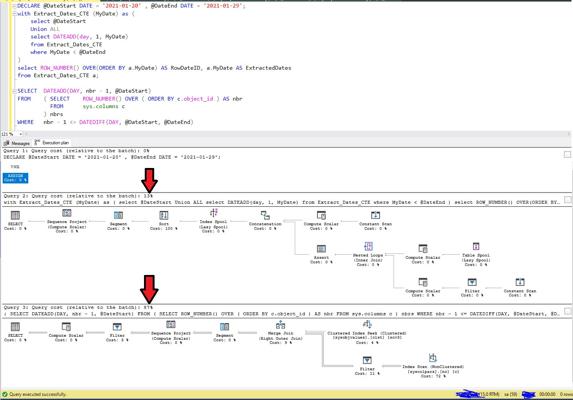Select the Constant Scan right of Concatenation's Compute Scalar
The image size is (573, 400).
[375, 221]
